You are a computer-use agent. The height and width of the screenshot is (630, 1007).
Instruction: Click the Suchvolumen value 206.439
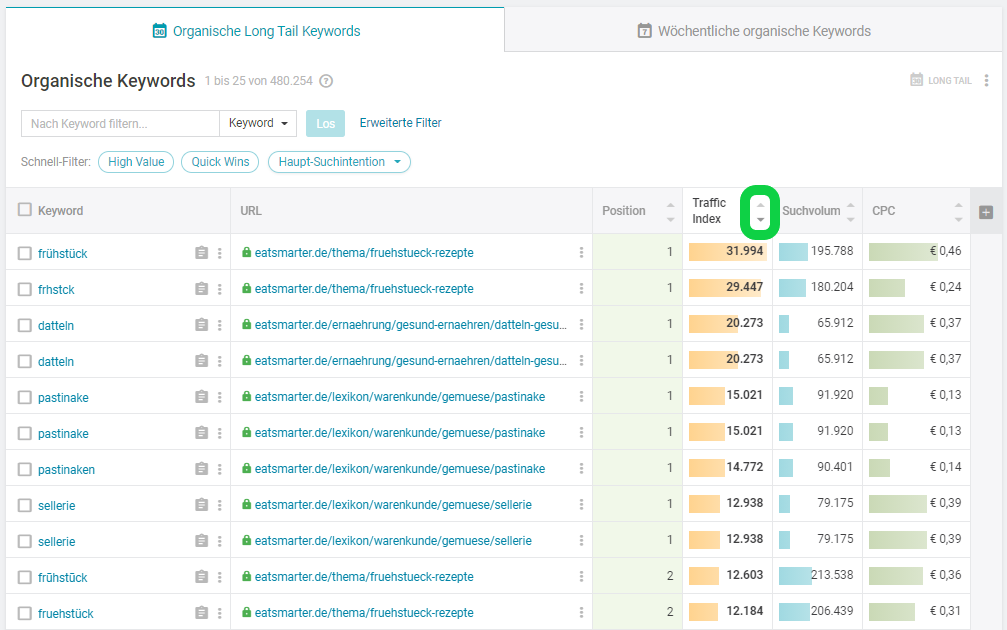pyautogui.click(x=832, y=610)
